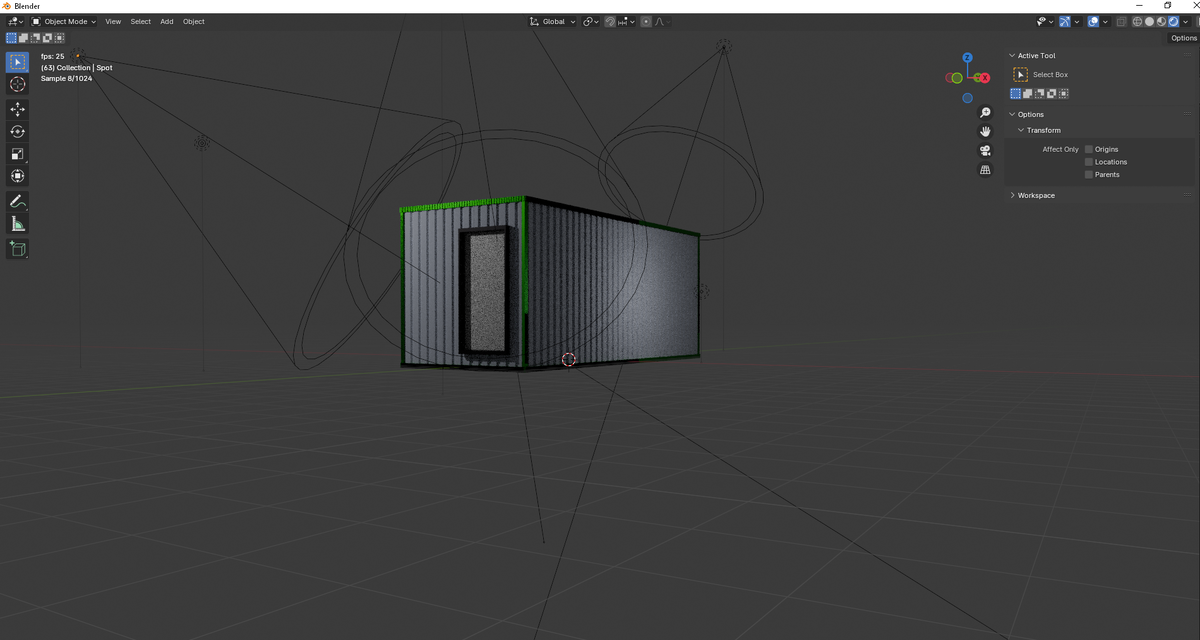The height and width of the screenshot is (640, 1200).
Task: Enable Affect Only Locations checkbox
Action: click(1089, 162)
